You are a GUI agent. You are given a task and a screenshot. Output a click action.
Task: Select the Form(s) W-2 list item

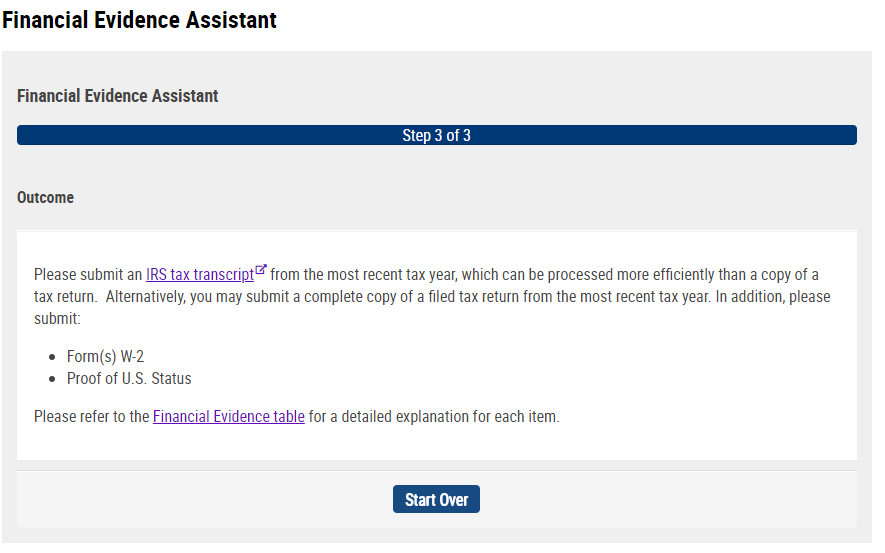[106, 357]
